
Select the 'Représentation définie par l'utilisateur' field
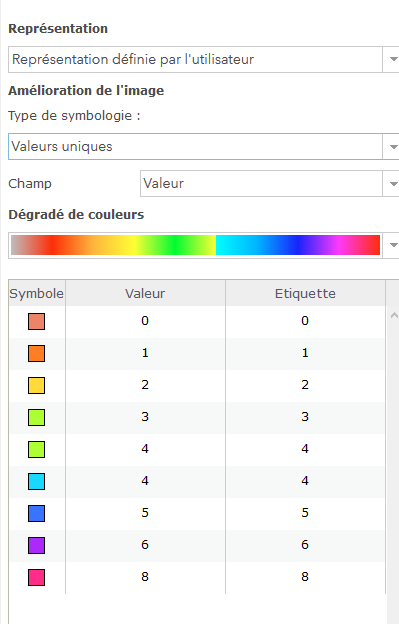coord(195,59)
